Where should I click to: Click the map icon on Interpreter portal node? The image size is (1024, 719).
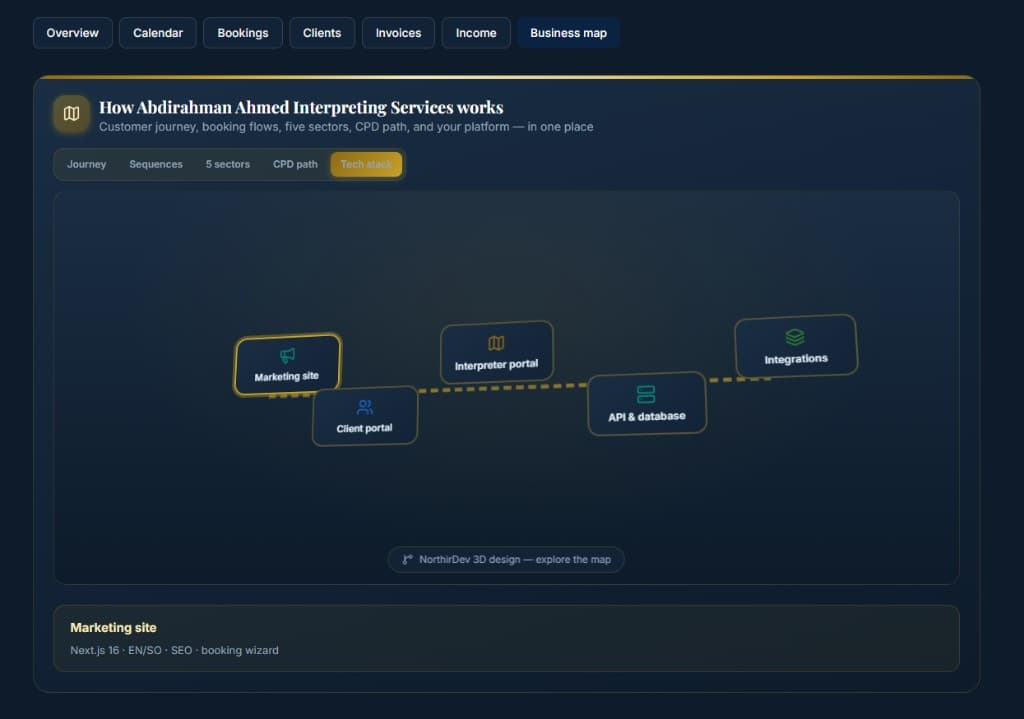(x=496, y=343)
